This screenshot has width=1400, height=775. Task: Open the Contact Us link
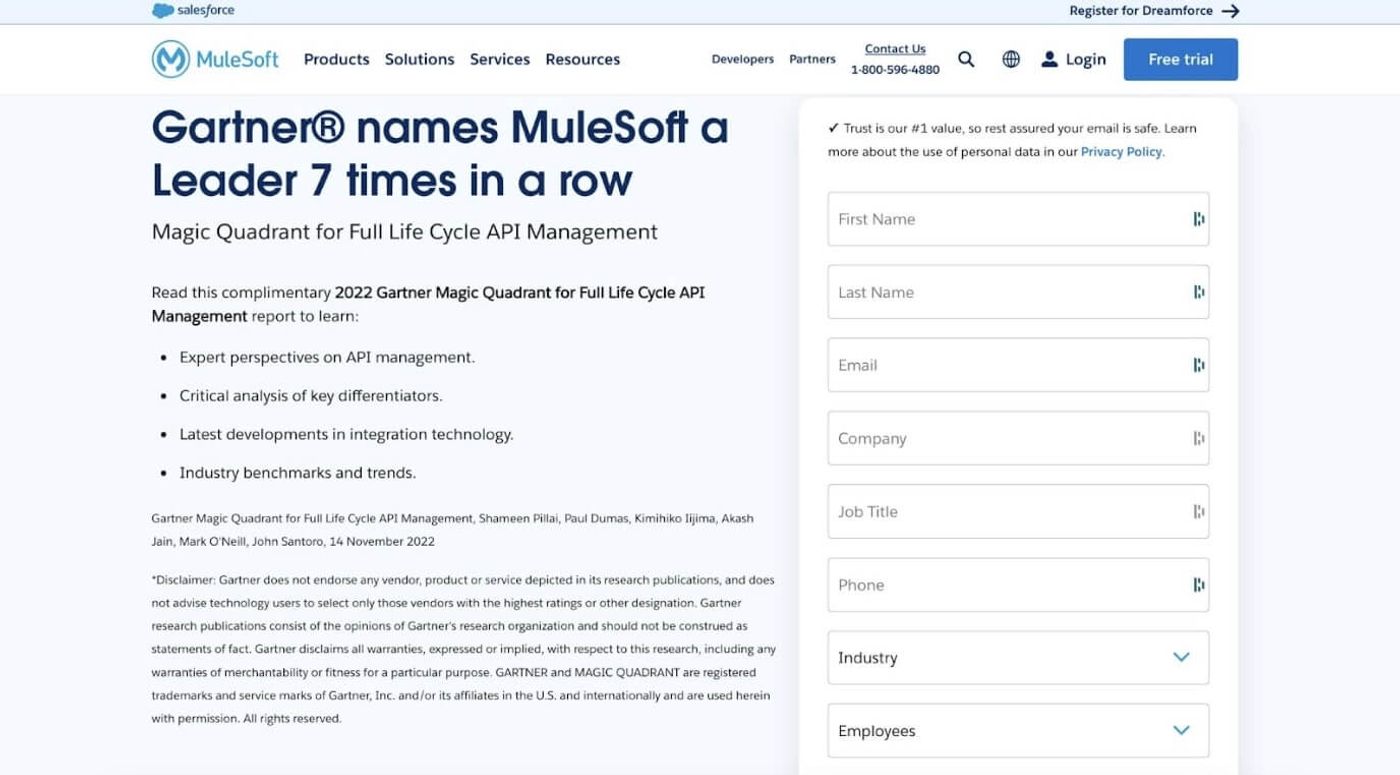[x=895, y=49]
